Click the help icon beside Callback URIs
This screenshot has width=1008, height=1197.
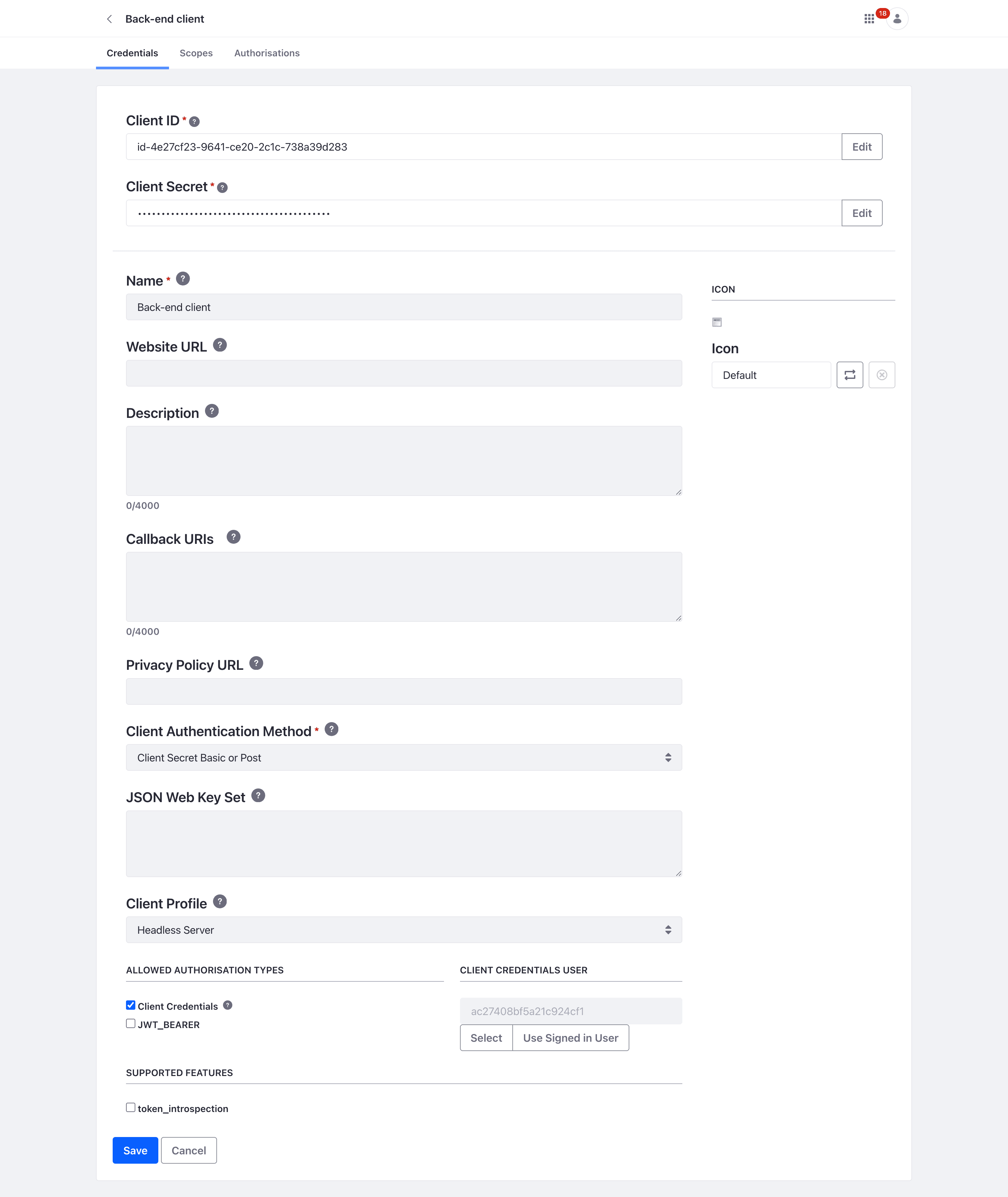click(x=233, y=537)
